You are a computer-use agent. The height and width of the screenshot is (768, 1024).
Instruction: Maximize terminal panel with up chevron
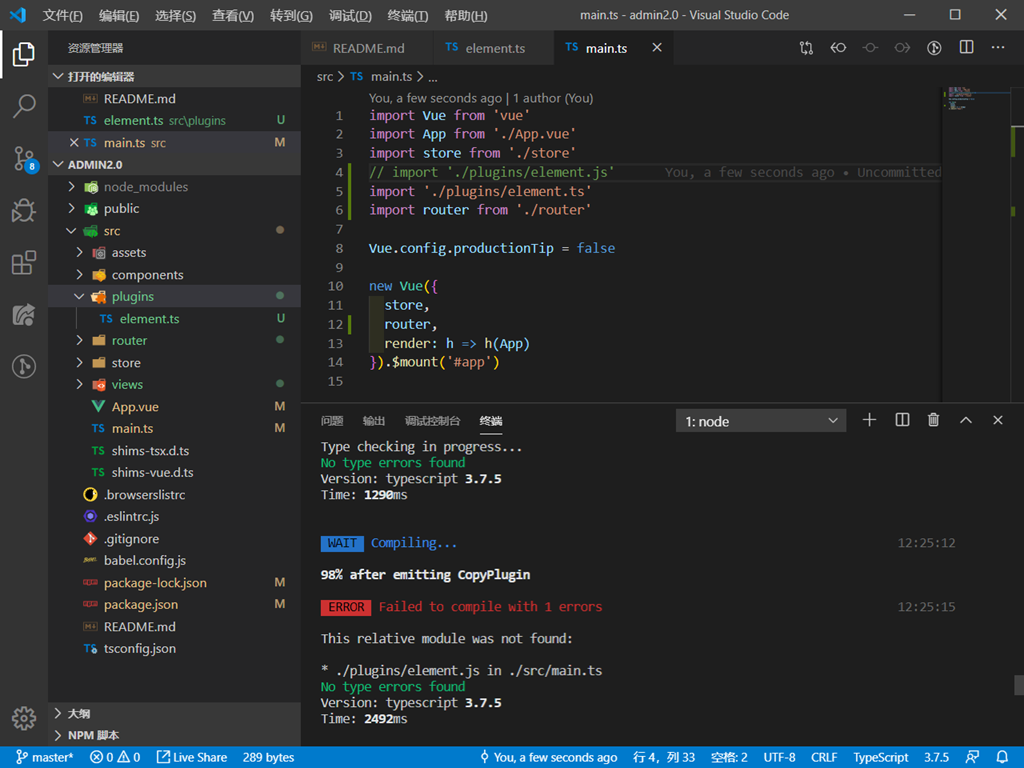[x=966, y=421]
